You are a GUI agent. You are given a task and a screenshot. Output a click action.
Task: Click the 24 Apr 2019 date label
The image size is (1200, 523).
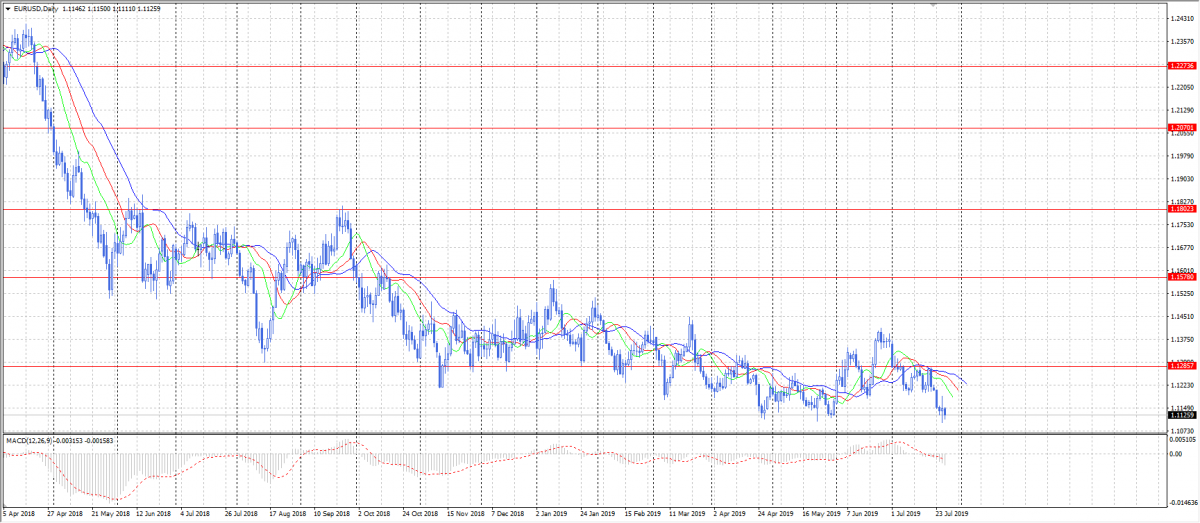pos(775,514)
